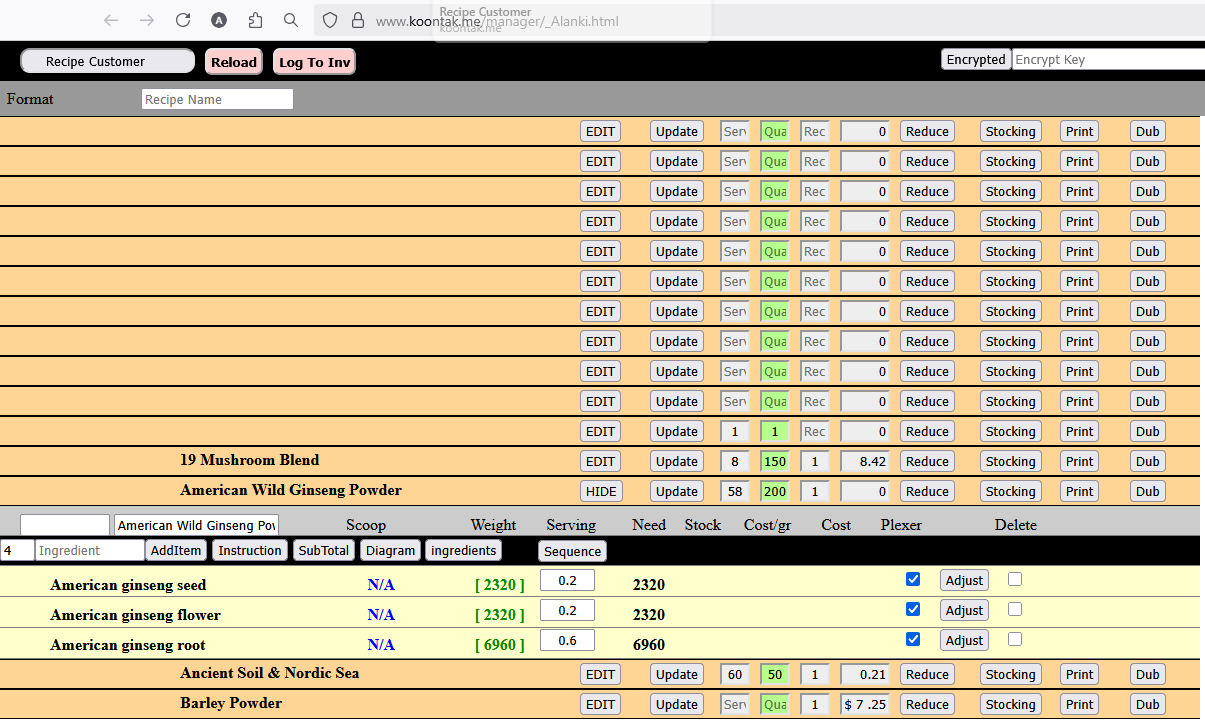Screen dimensions: 1205x728
Task: Click the ingredients button
Action: point(463,550)
